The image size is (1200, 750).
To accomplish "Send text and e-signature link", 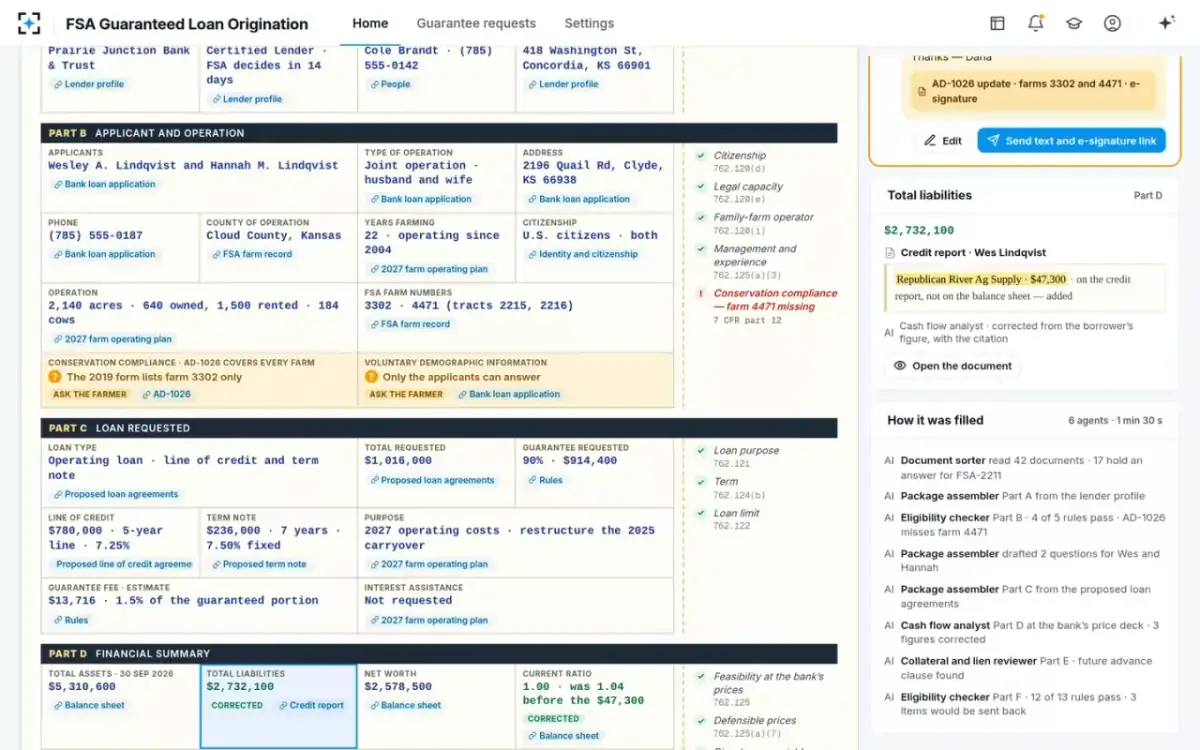I will pyautogui.click(x=1071, y=141).
